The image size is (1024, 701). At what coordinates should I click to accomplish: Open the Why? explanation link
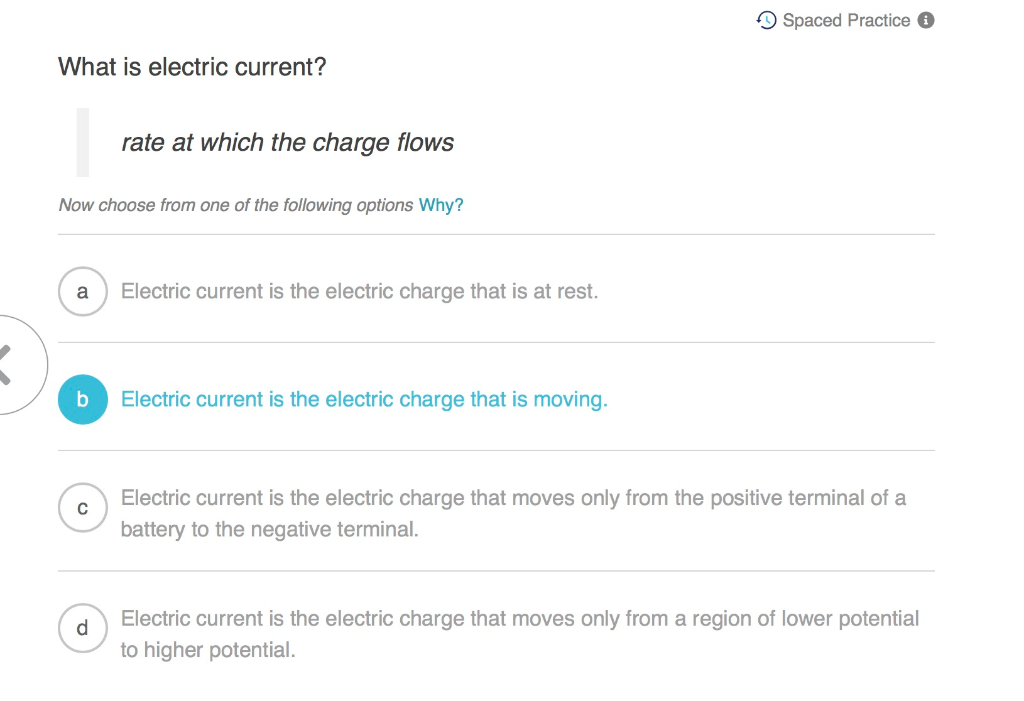[x=440, y=204]
